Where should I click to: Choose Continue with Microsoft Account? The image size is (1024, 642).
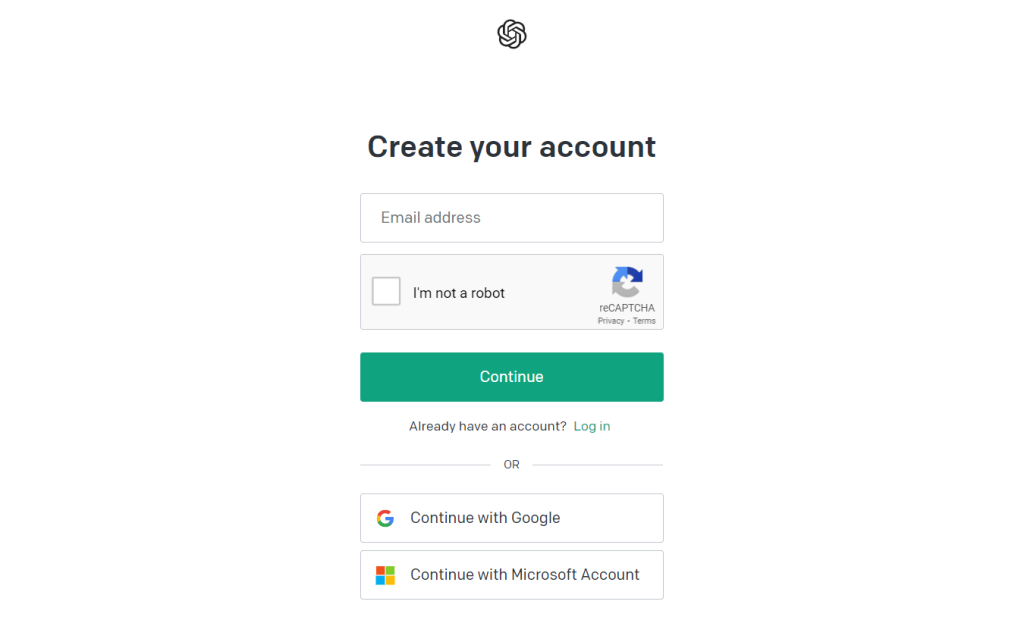(511, 575)
